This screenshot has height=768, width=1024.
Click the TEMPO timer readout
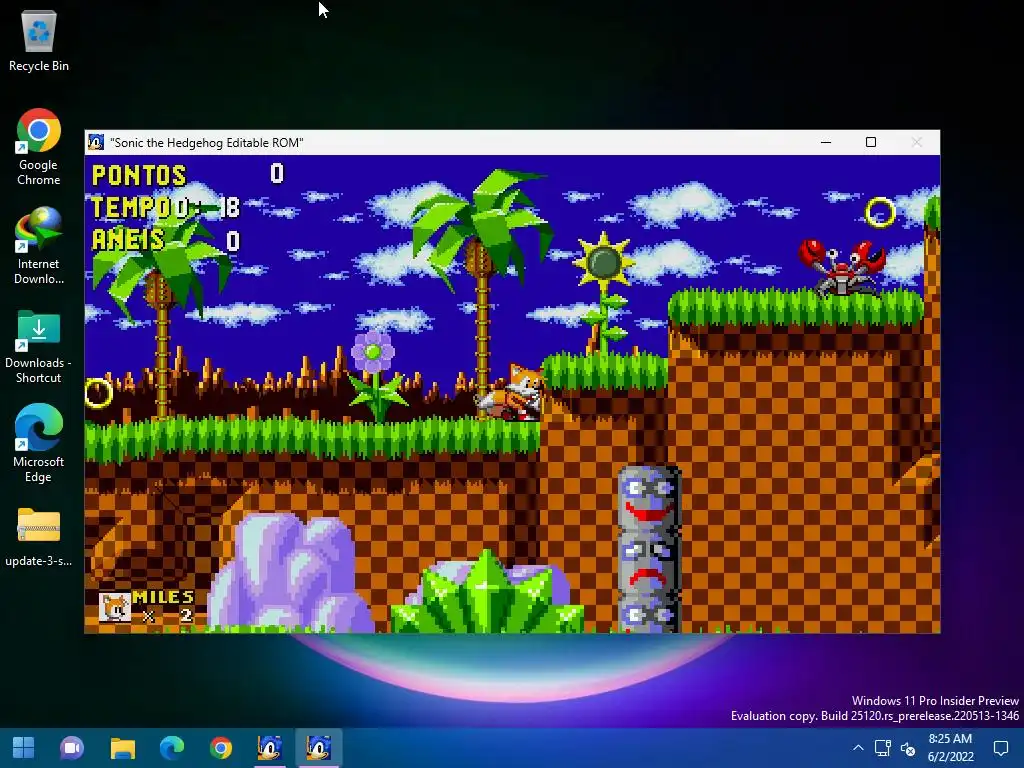[x=165, y=208]
